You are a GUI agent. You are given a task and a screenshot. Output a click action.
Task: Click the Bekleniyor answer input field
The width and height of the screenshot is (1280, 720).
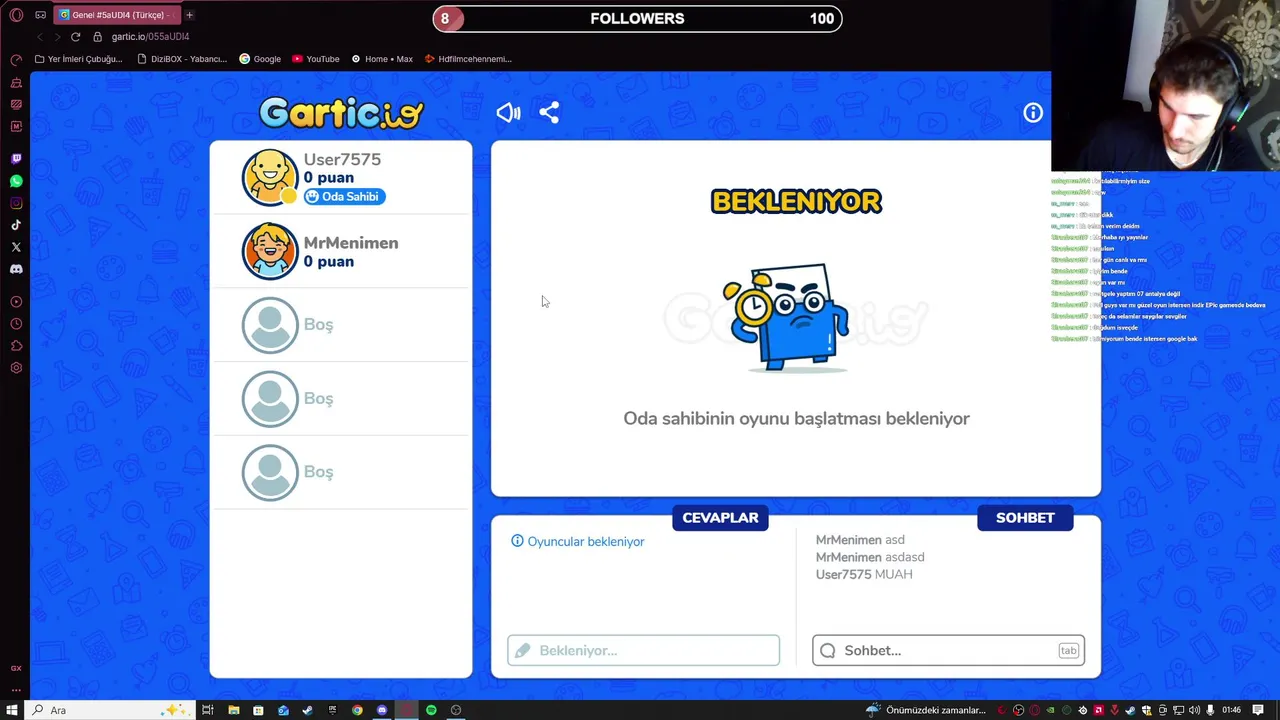click(643, 650)
